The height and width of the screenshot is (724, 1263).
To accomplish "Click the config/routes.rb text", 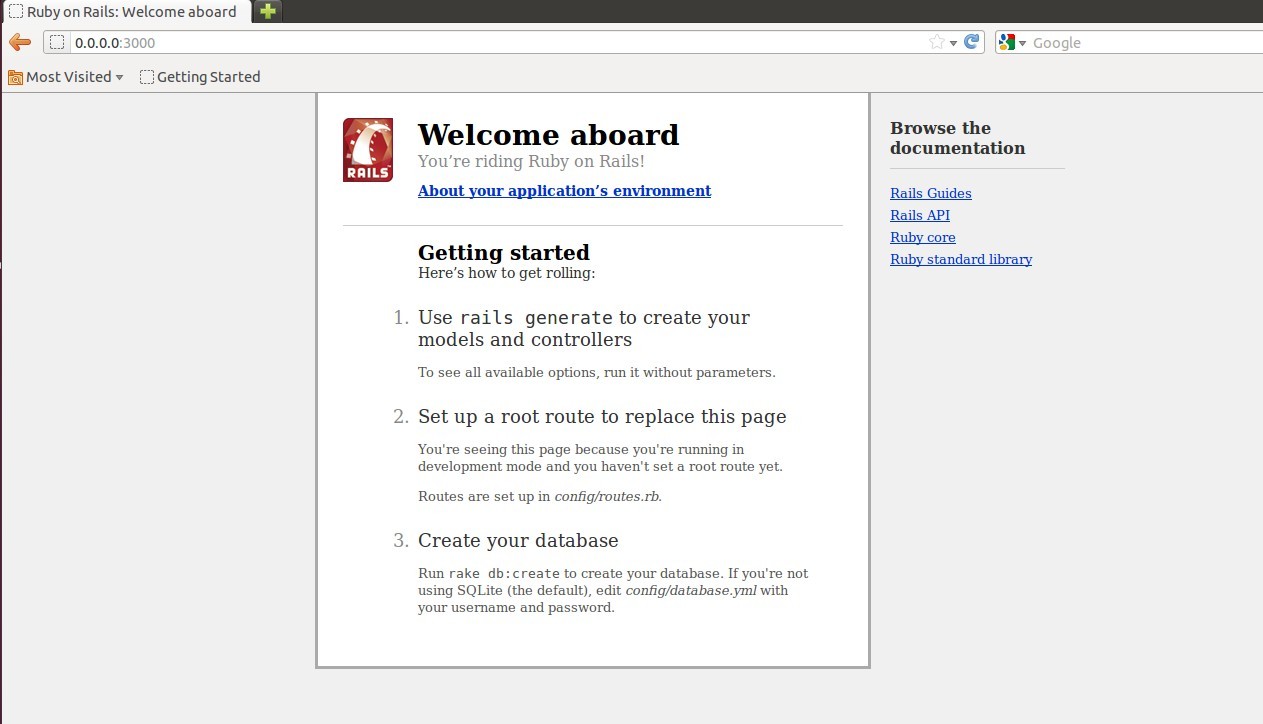I will click(606, 497).
